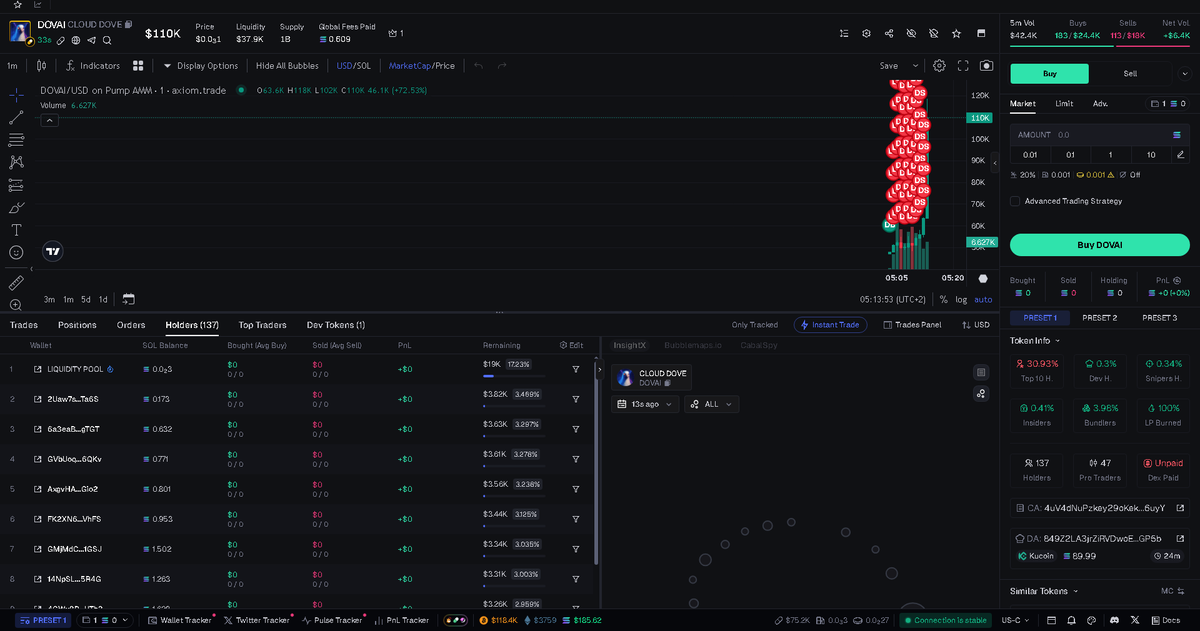Open the ALL filter dropdown
The height and width of the screenshot is (631, 1200).
[x=712, y=404]
